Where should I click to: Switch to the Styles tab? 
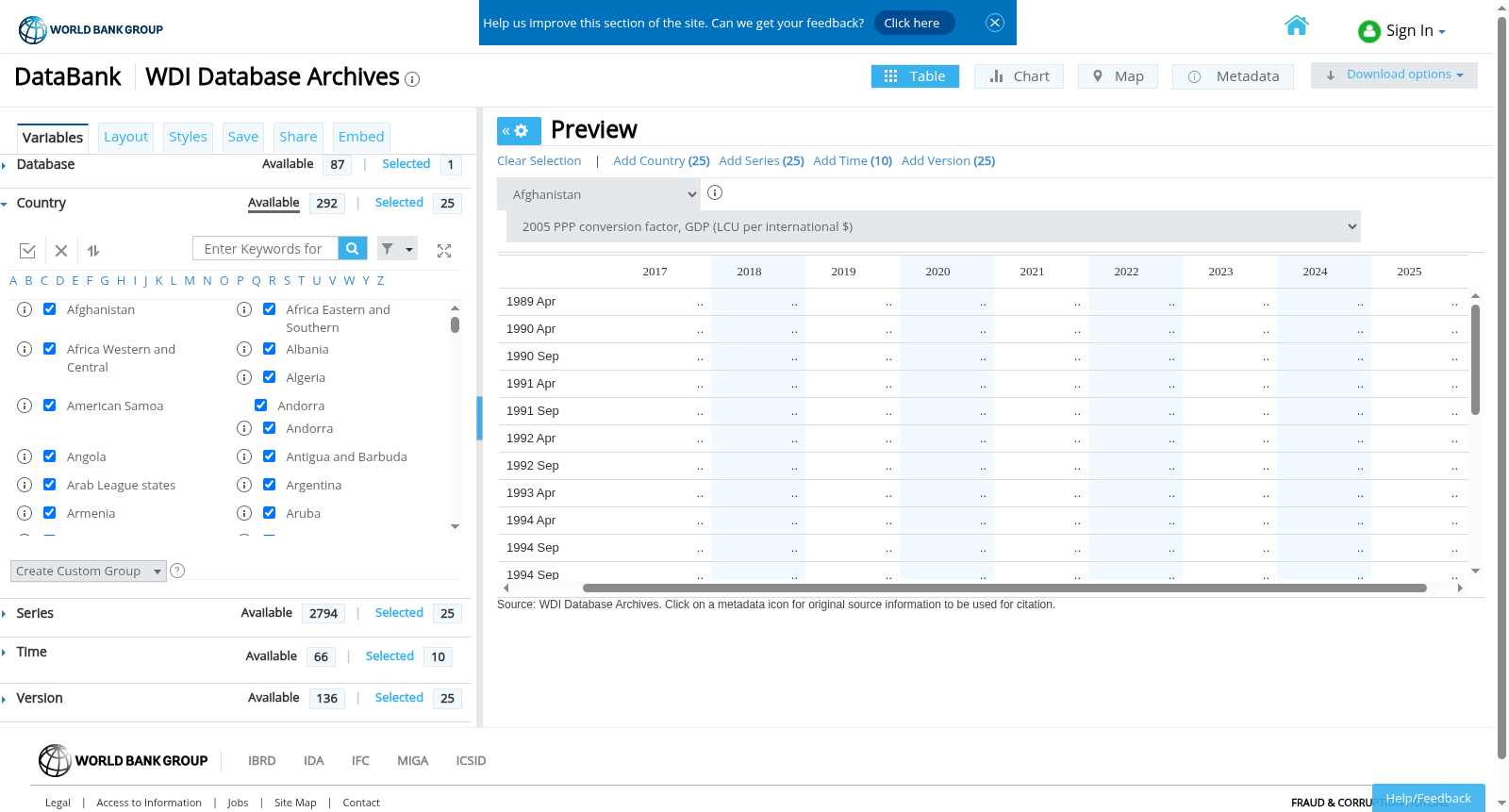point(188,137)
